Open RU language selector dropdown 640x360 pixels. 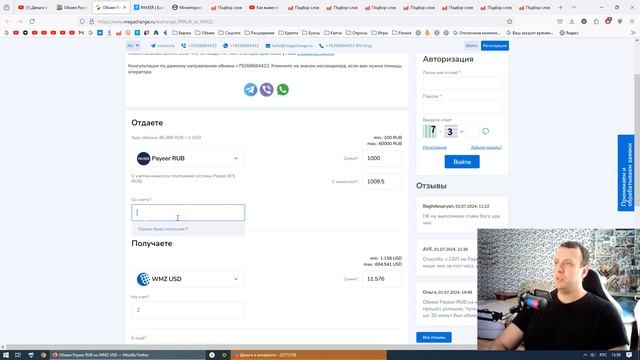tap(133, 46)
